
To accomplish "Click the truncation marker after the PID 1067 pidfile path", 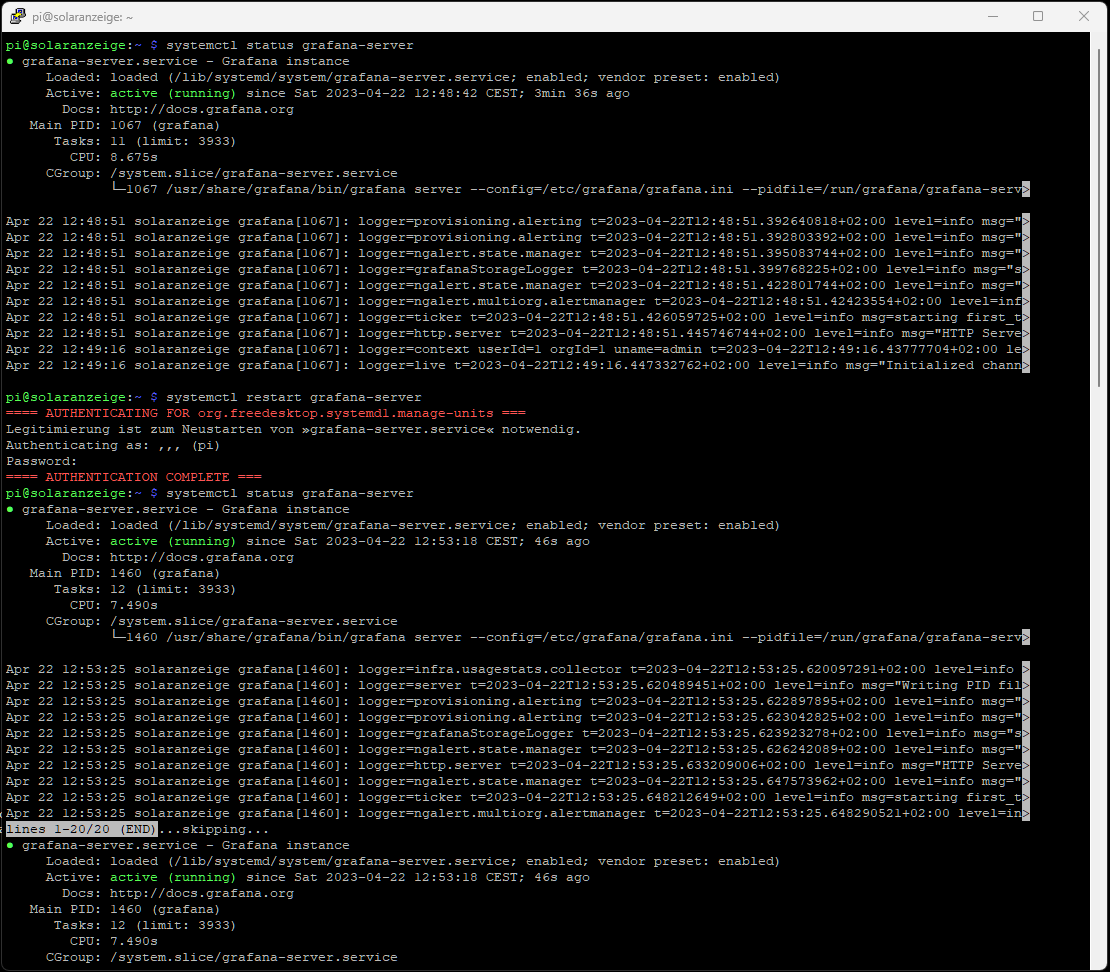I will pyautogui.click(x=1025, y=189).
